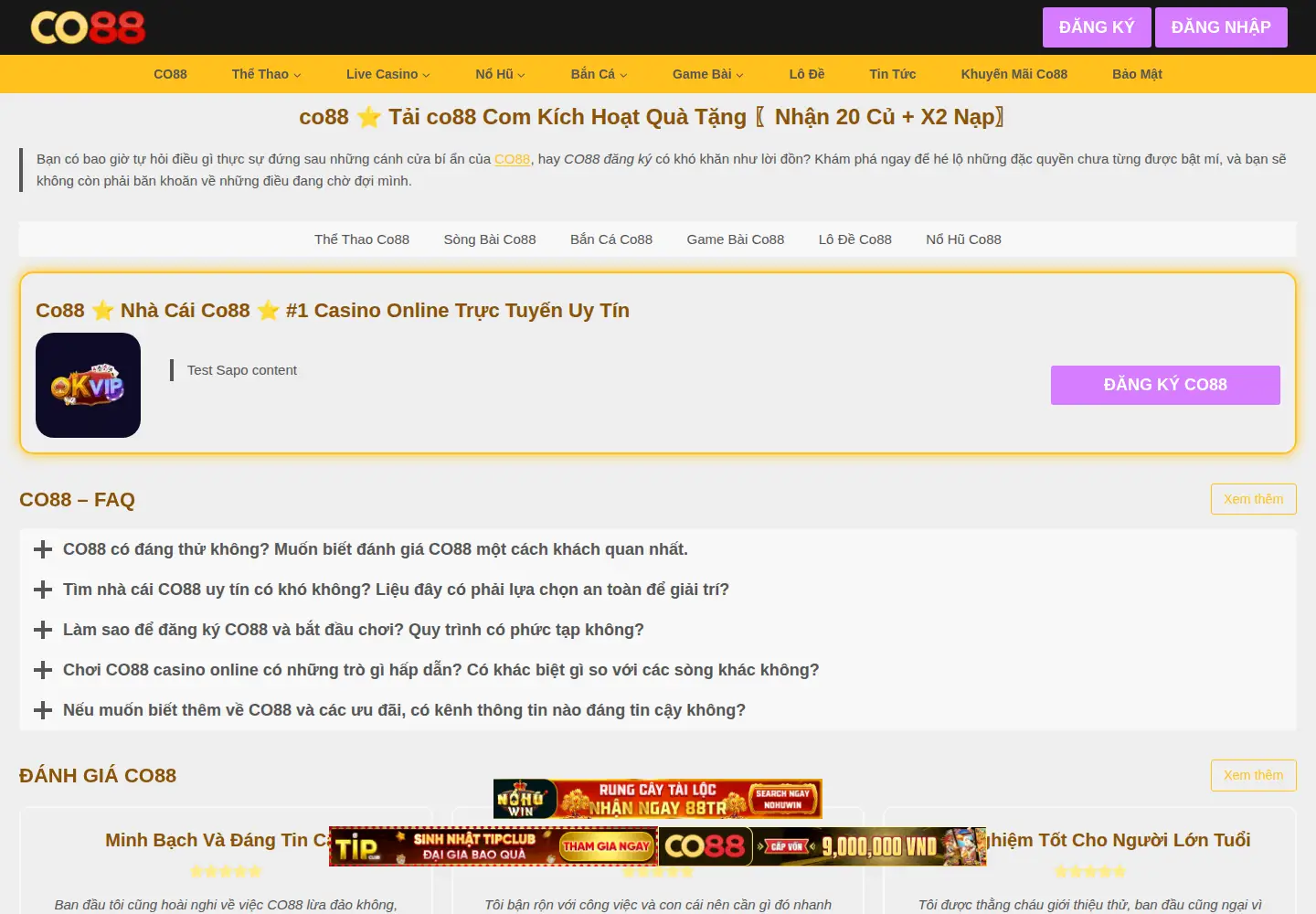1316x914 pixels.
Task: Click the 'Co88 Nhà Cái Co88 #1 Casino' heading
Action: tap(333, 311)
